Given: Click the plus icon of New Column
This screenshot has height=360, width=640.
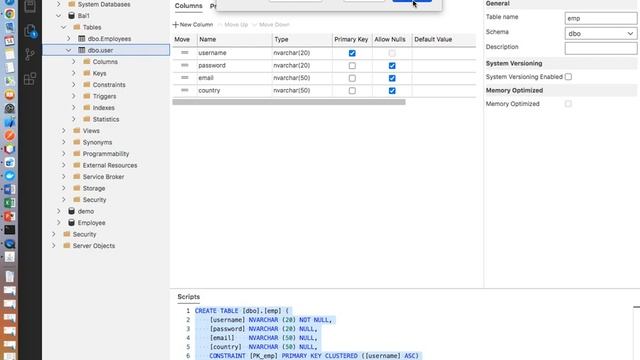Looking at the screenshot, I should (176, 24).
